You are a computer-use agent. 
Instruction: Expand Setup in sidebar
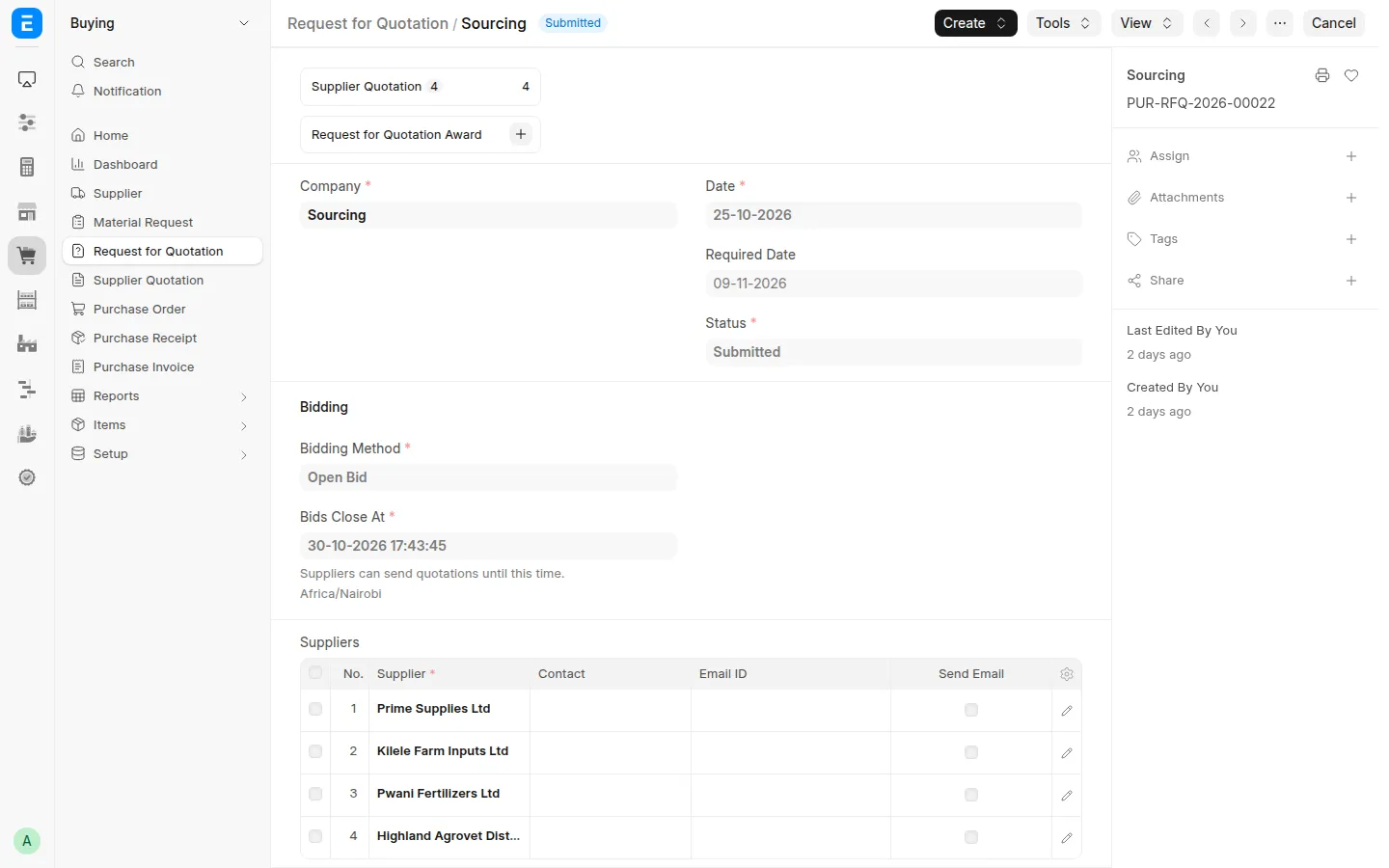244,454
